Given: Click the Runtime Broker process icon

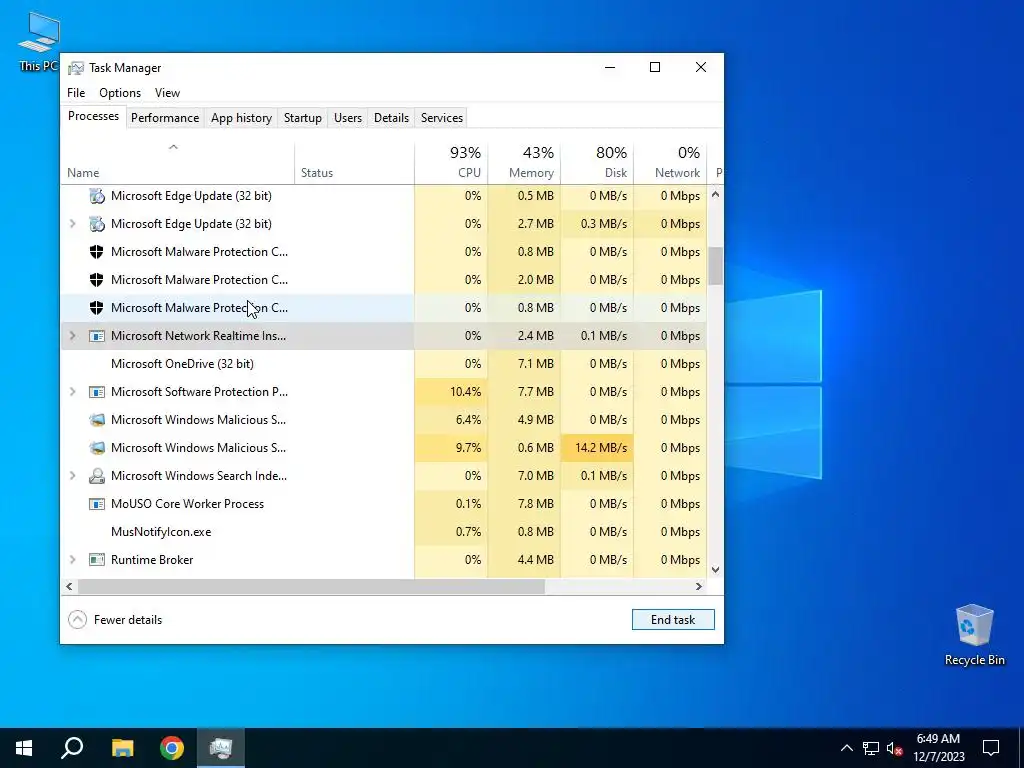Looking at the screenshot, I should click(97, 560).
